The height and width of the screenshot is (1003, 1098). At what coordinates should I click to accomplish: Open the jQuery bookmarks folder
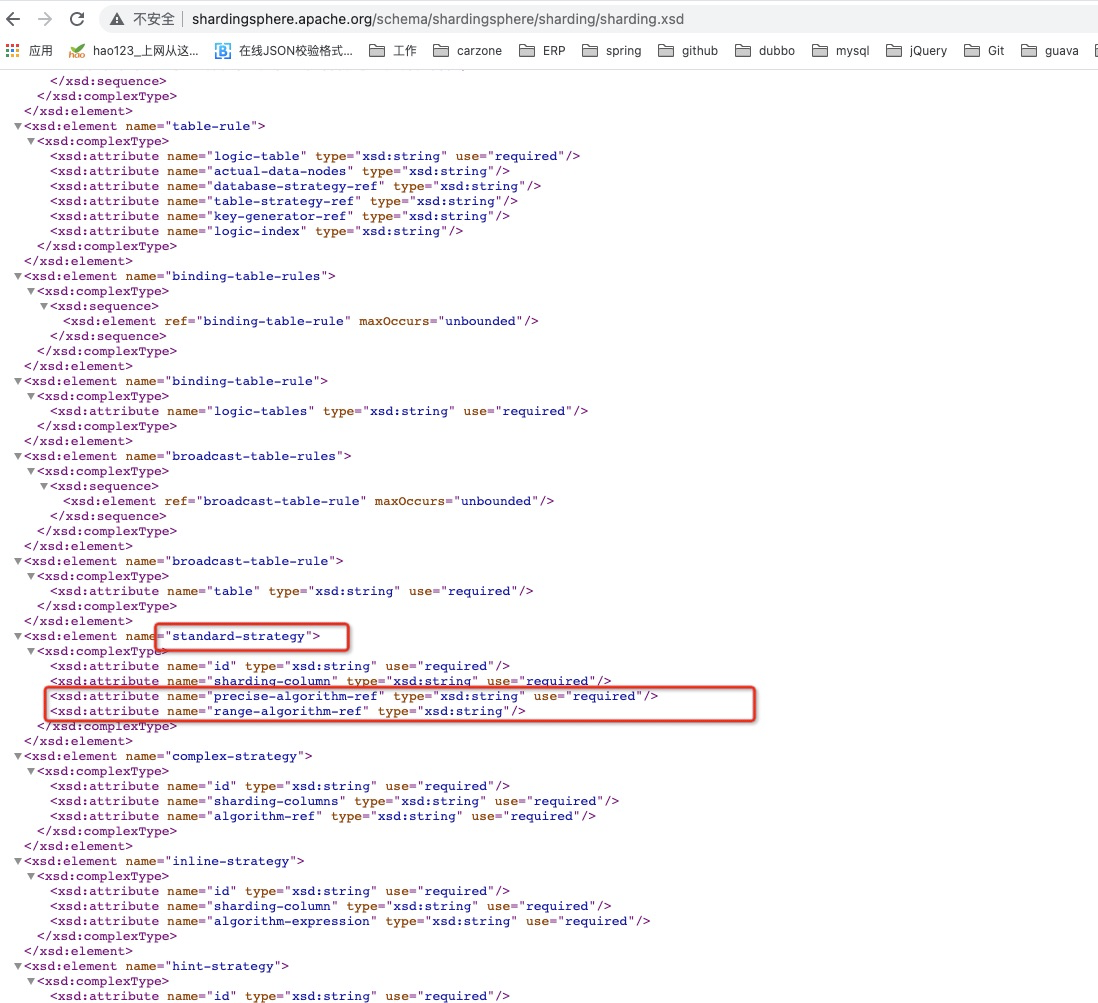pos(917,50)
